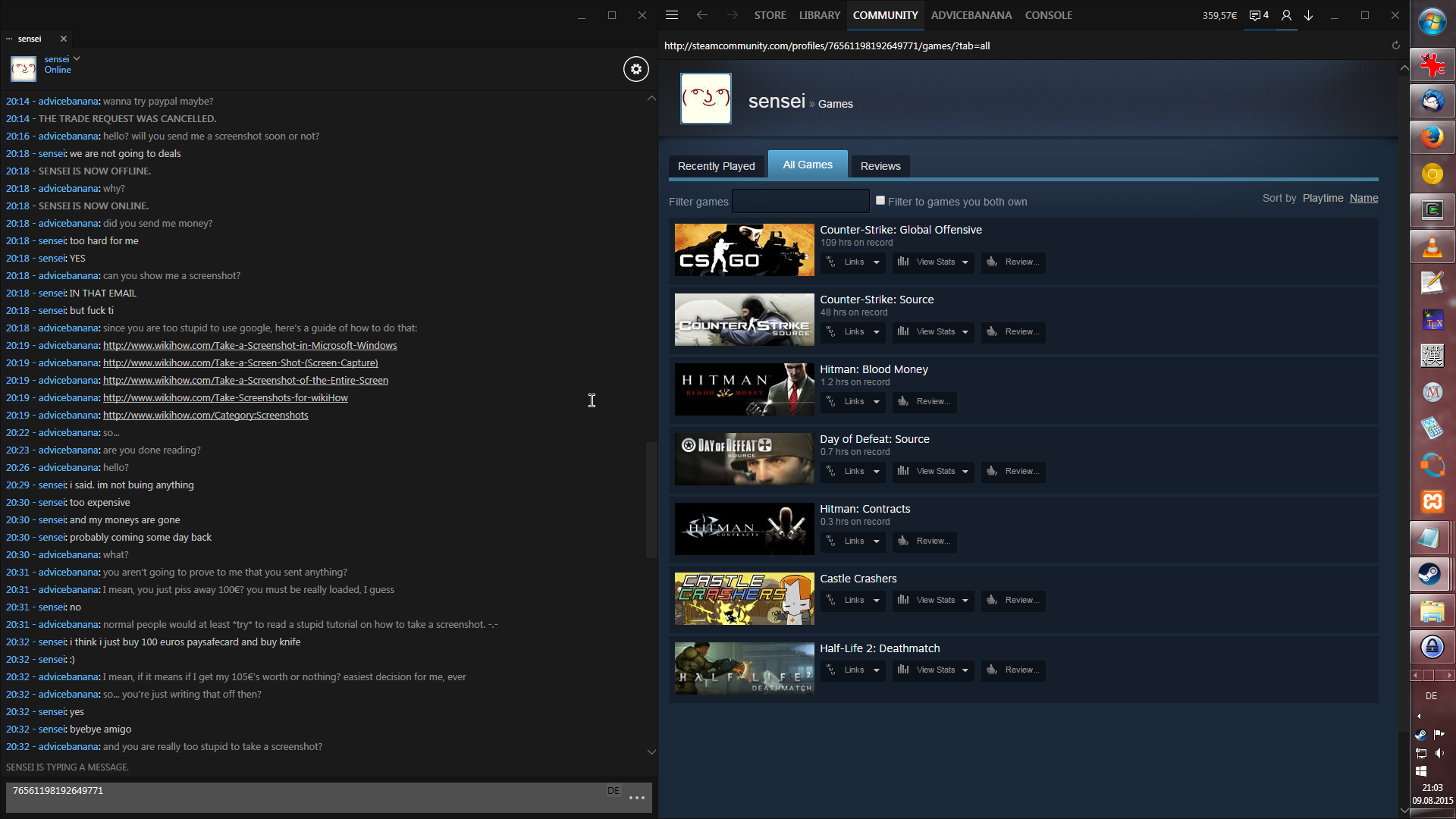Screen dimensions: 1456x819
Task: Open the downloads arrow icon
Action: tap(1309, 15)
